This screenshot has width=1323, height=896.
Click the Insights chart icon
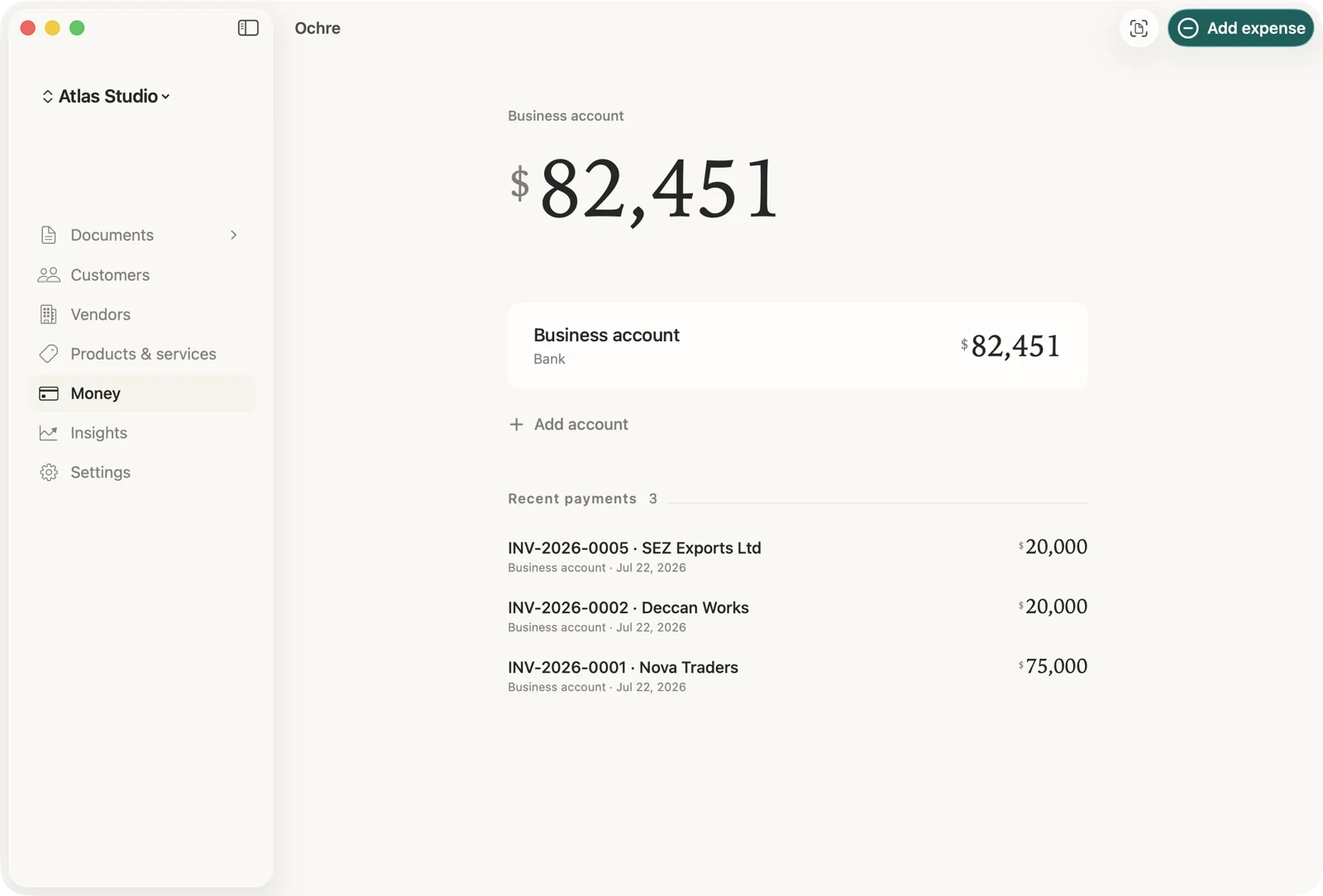tap(49, 433)
